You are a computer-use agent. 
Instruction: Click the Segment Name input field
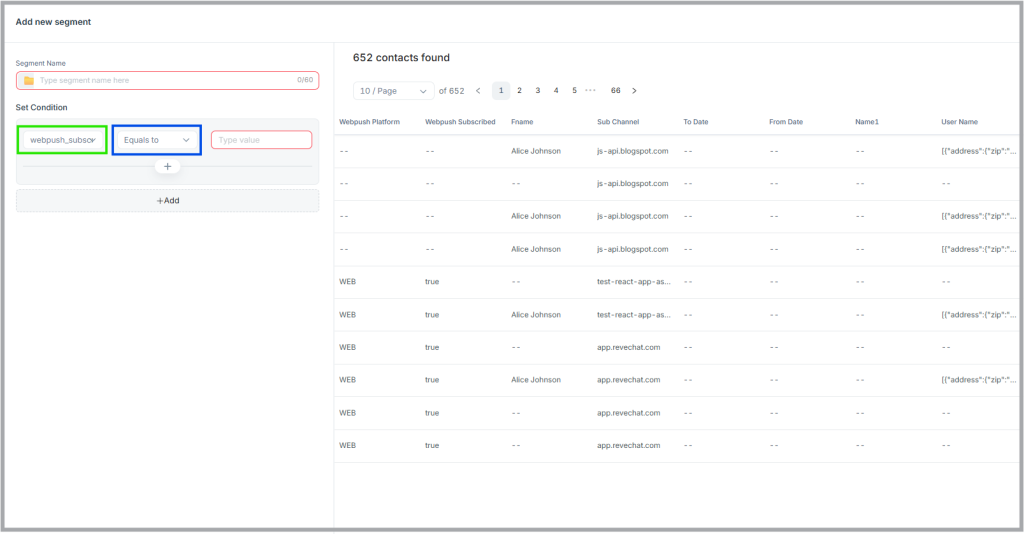tap(166, 80)
